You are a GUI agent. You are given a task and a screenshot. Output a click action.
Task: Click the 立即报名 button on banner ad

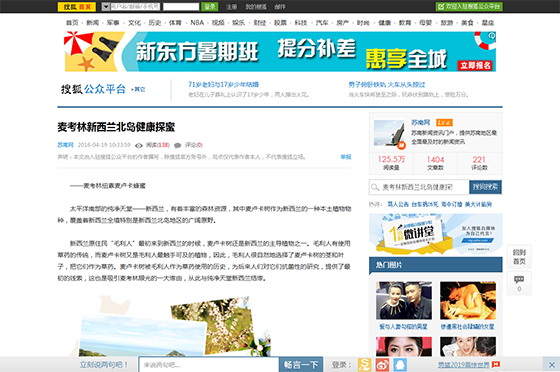(475, 65)
